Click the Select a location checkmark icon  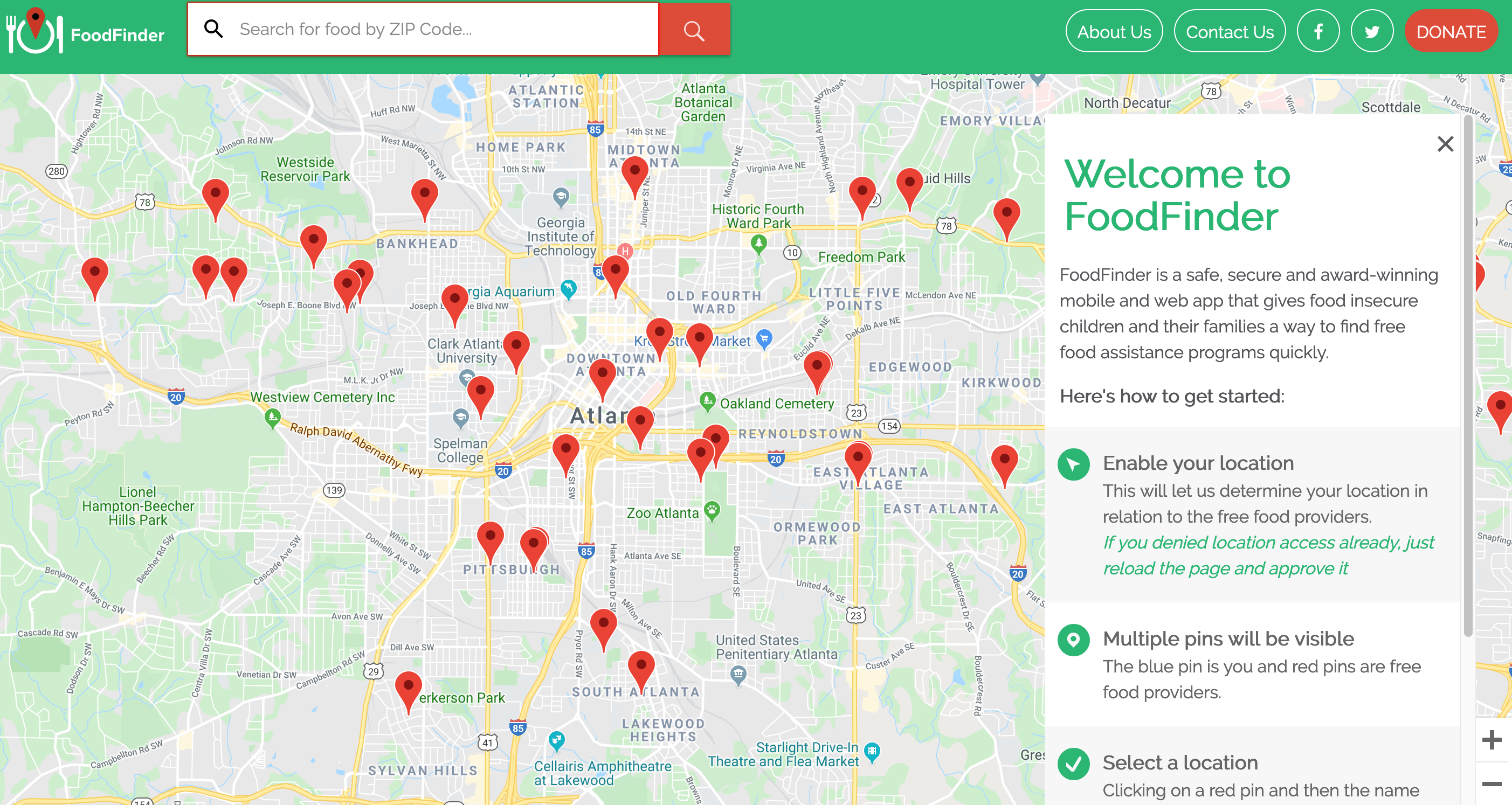tap(1073, 764)
